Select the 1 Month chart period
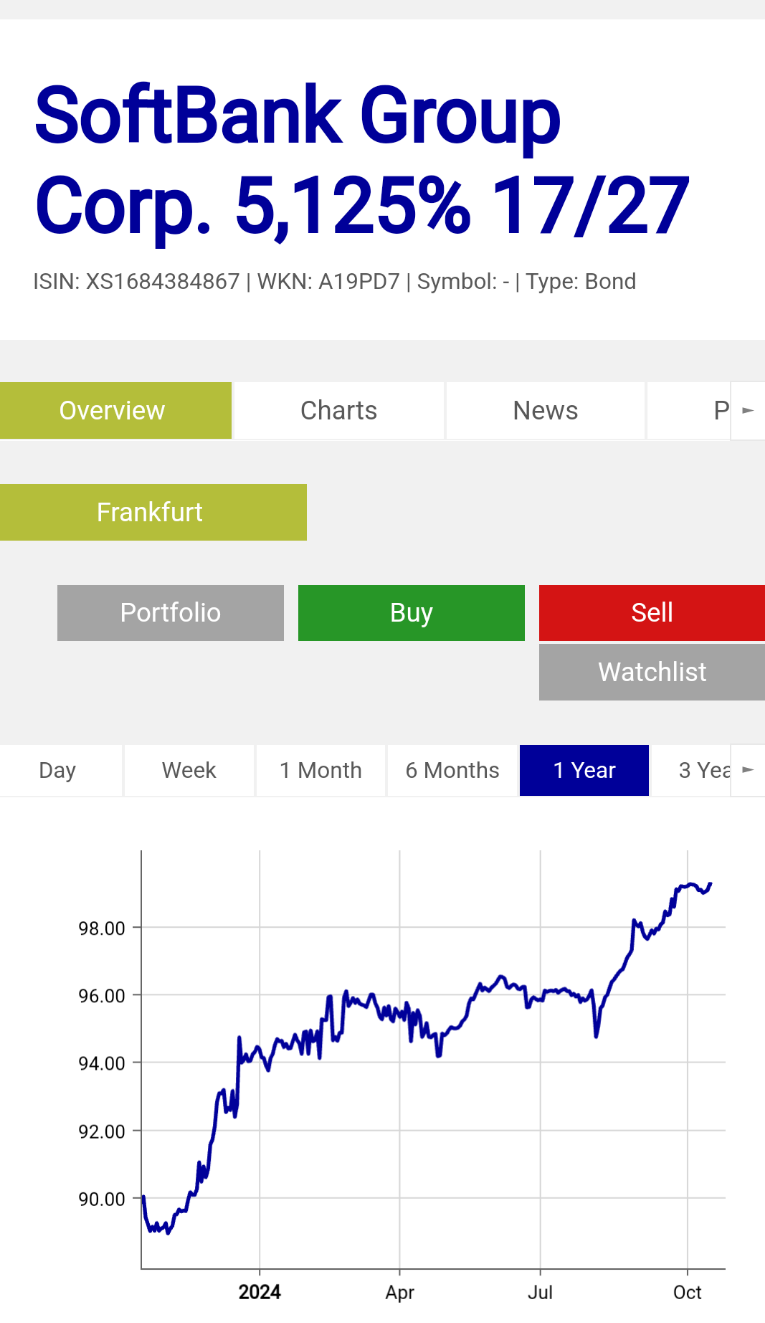 (x=320, y=770)
